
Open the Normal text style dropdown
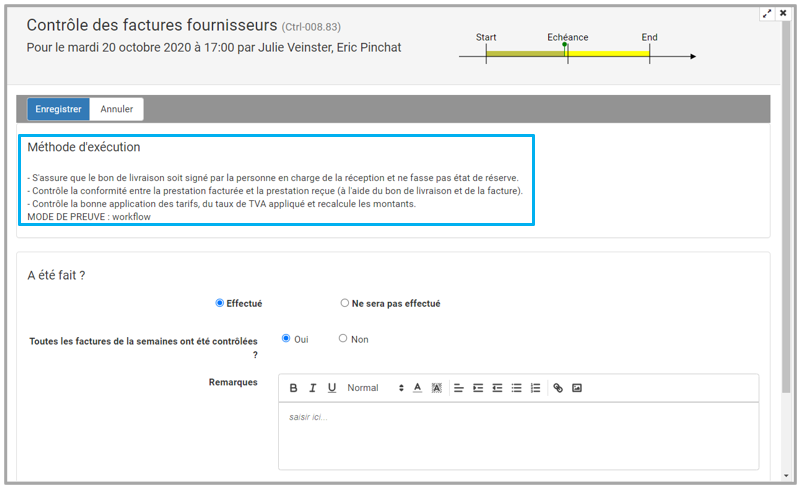click(x=375, y=388)
